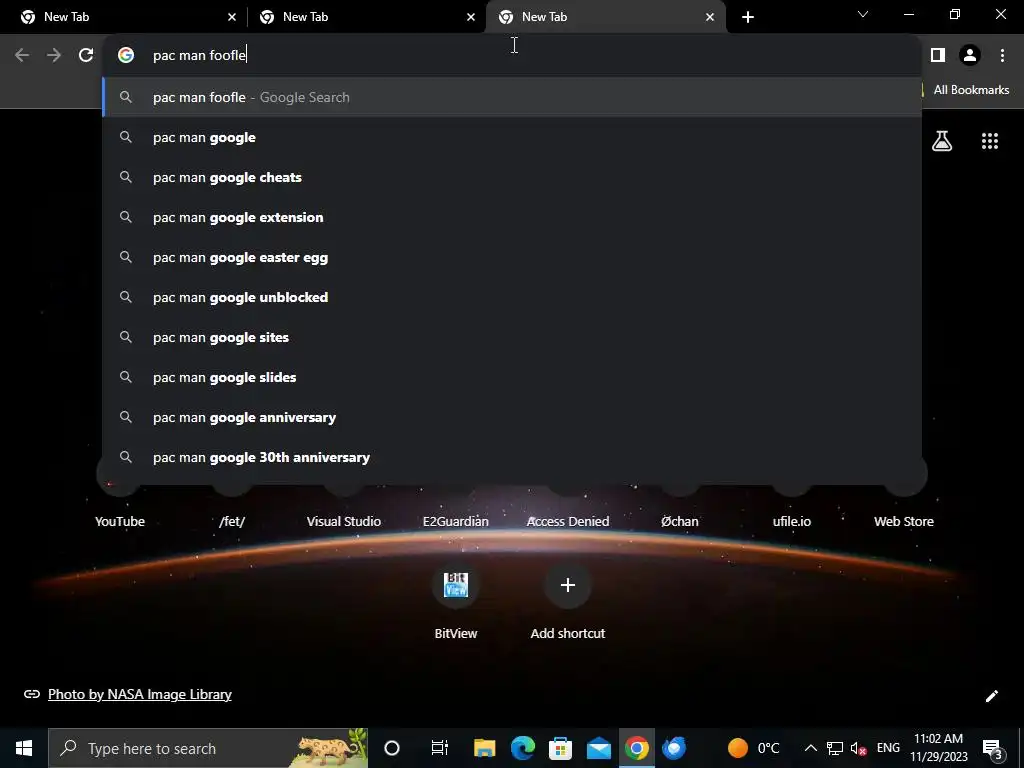Click the Chrome icon in the taskbar

[x=636, y=748]
